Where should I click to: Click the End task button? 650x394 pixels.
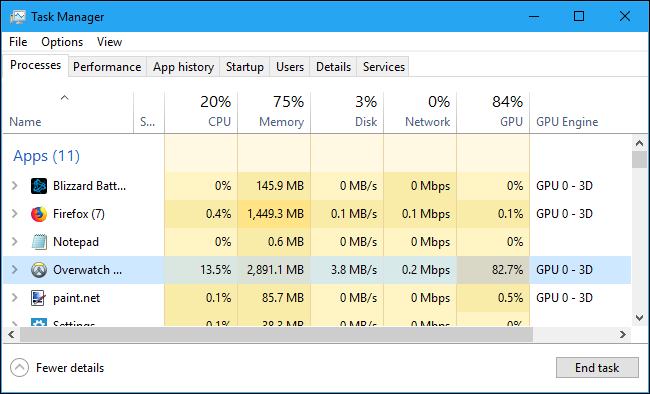click(x=597, y=367)
